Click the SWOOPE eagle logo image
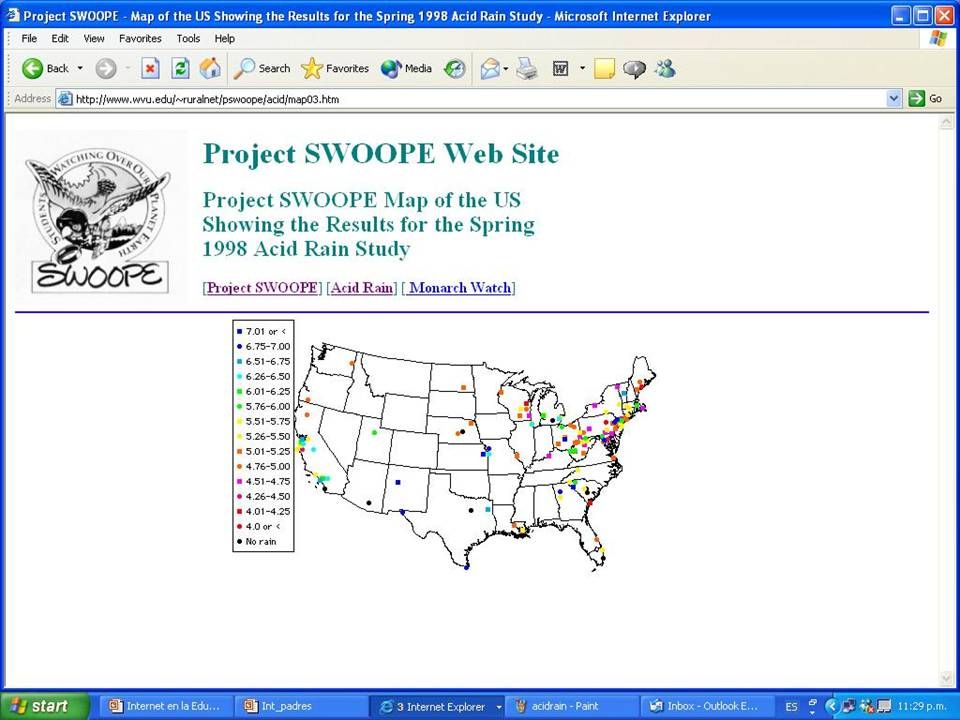960x720 pixels. pyautogui.click(x=101, y=217)
